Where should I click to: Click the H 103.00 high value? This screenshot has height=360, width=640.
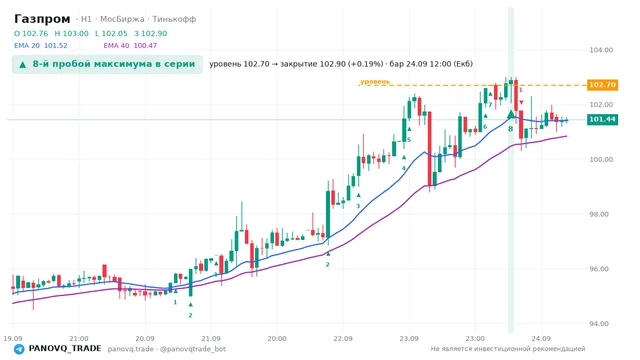point(71,33)
